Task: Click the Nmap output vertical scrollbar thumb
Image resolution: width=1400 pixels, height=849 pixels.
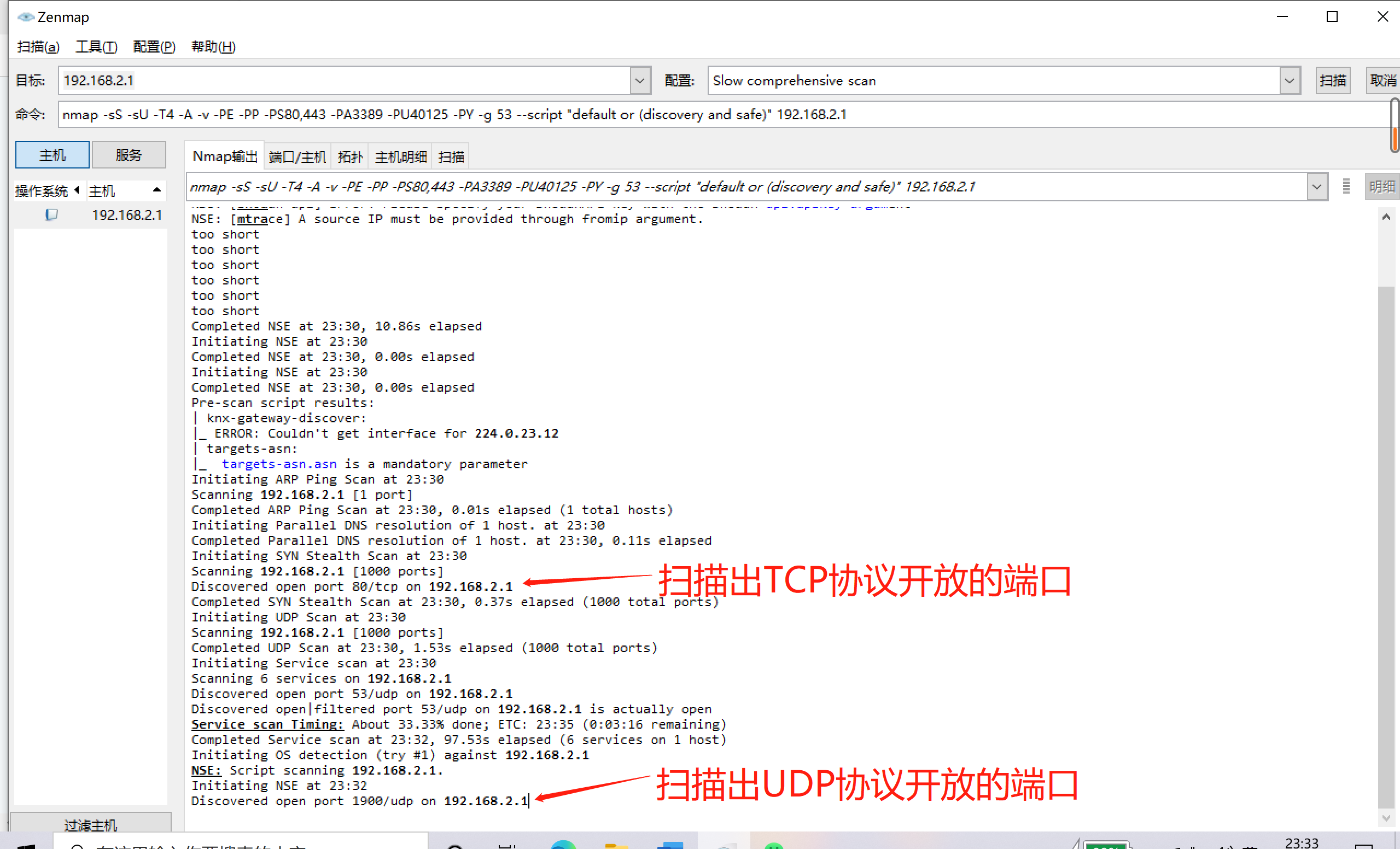Action: click(1386, 546)
